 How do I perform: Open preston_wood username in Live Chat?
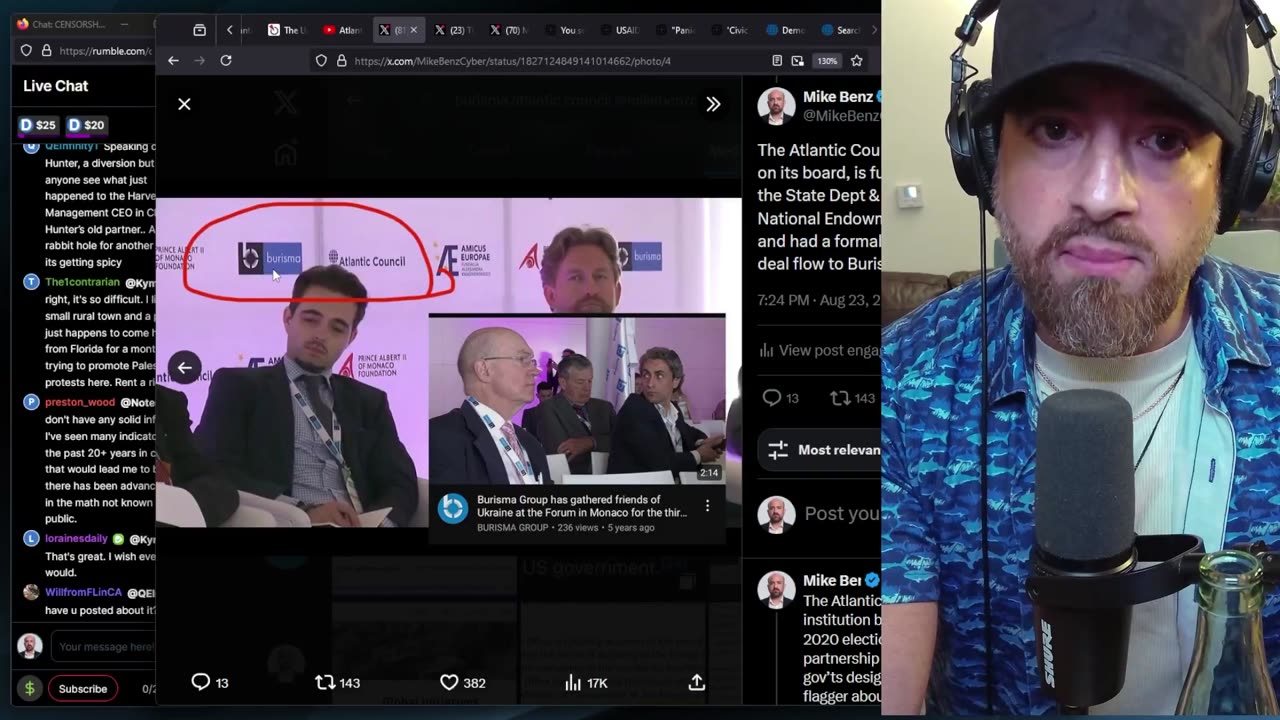80,402
